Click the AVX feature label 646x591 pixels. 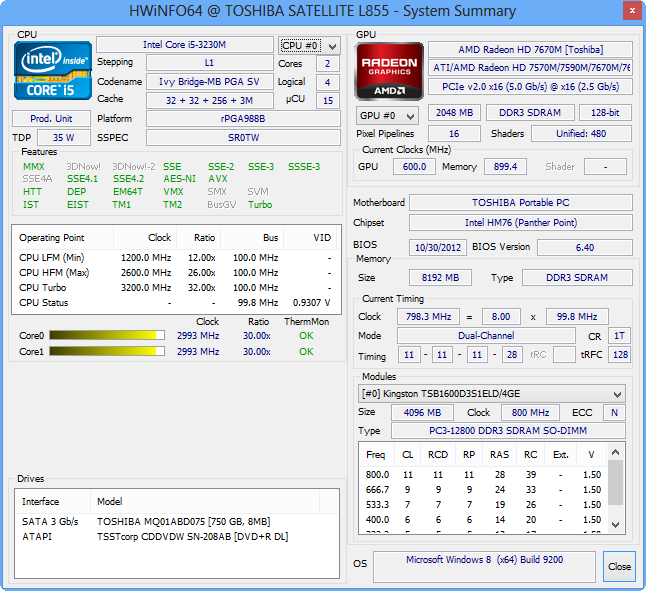218,179
